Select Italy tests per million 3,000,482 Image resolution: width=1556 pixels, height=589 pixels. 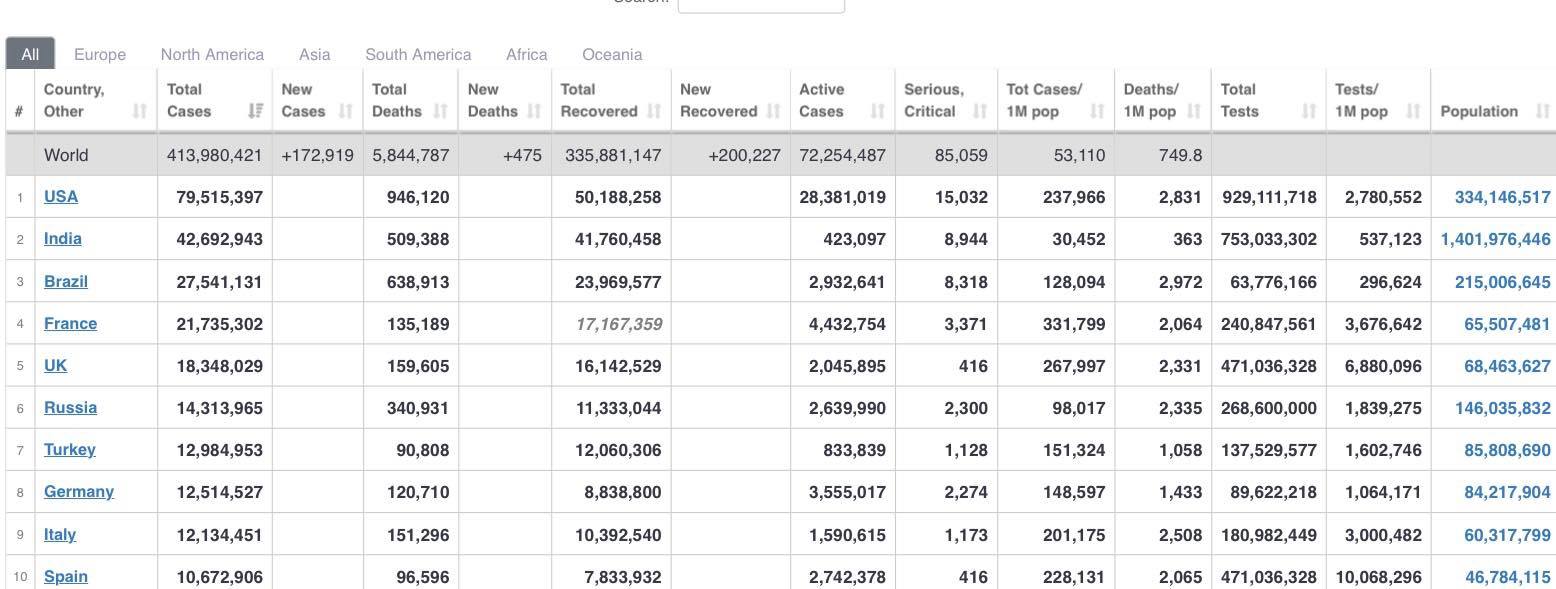1383,535
